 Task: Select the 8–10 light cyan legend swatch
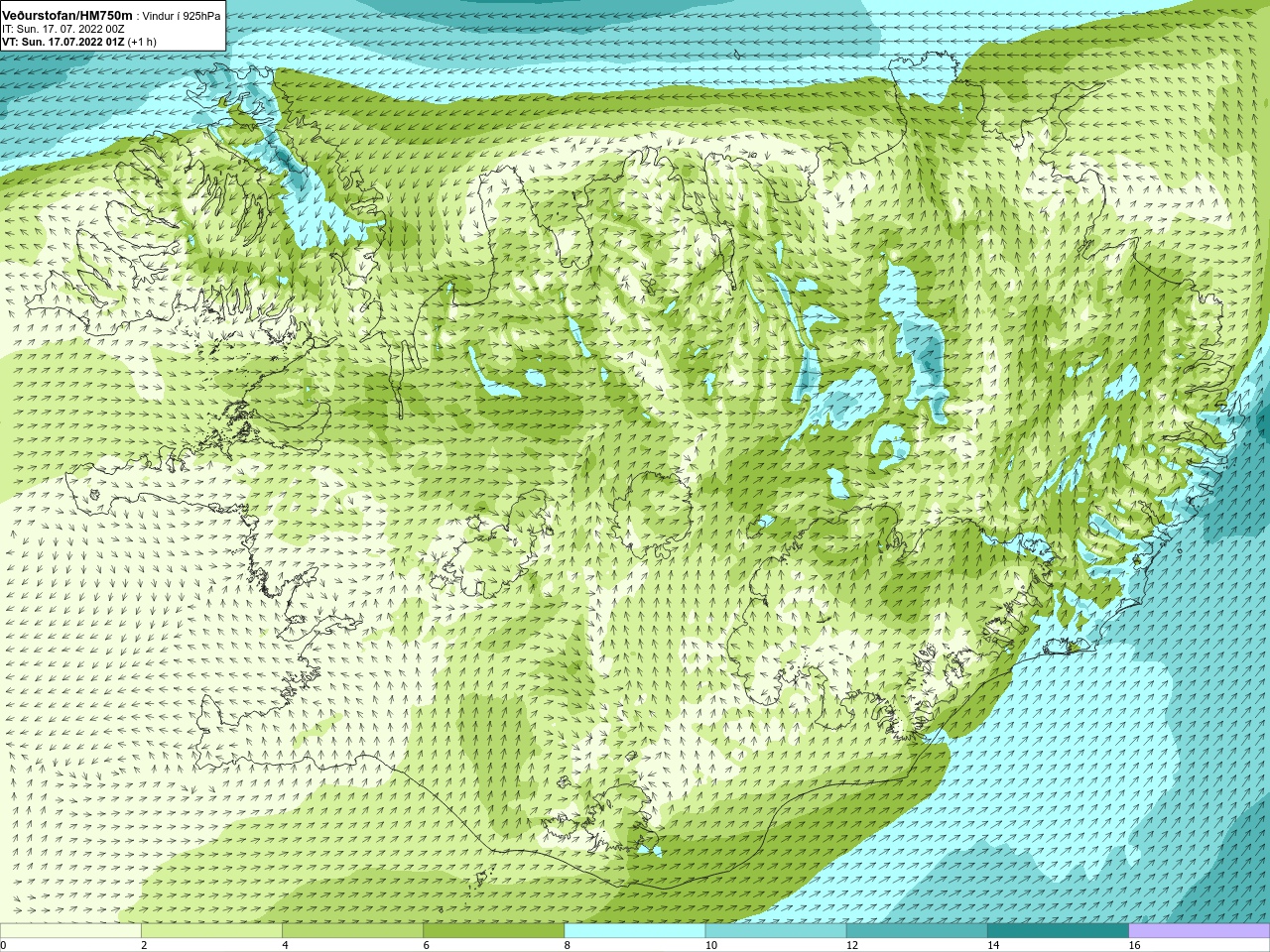click(635, 931)
